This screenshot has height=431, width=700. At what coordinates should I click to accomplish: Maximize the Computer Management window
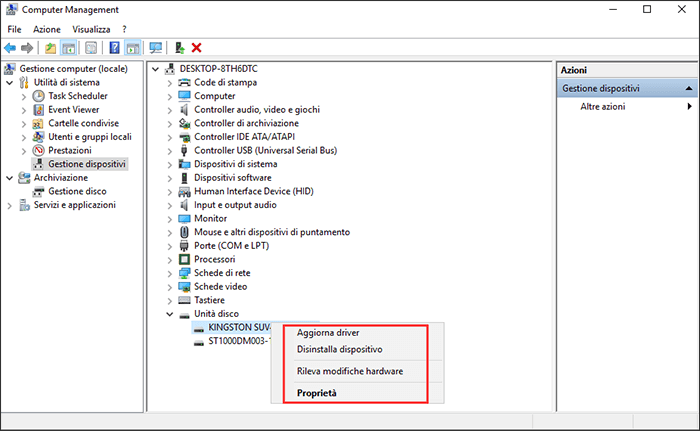647,9
